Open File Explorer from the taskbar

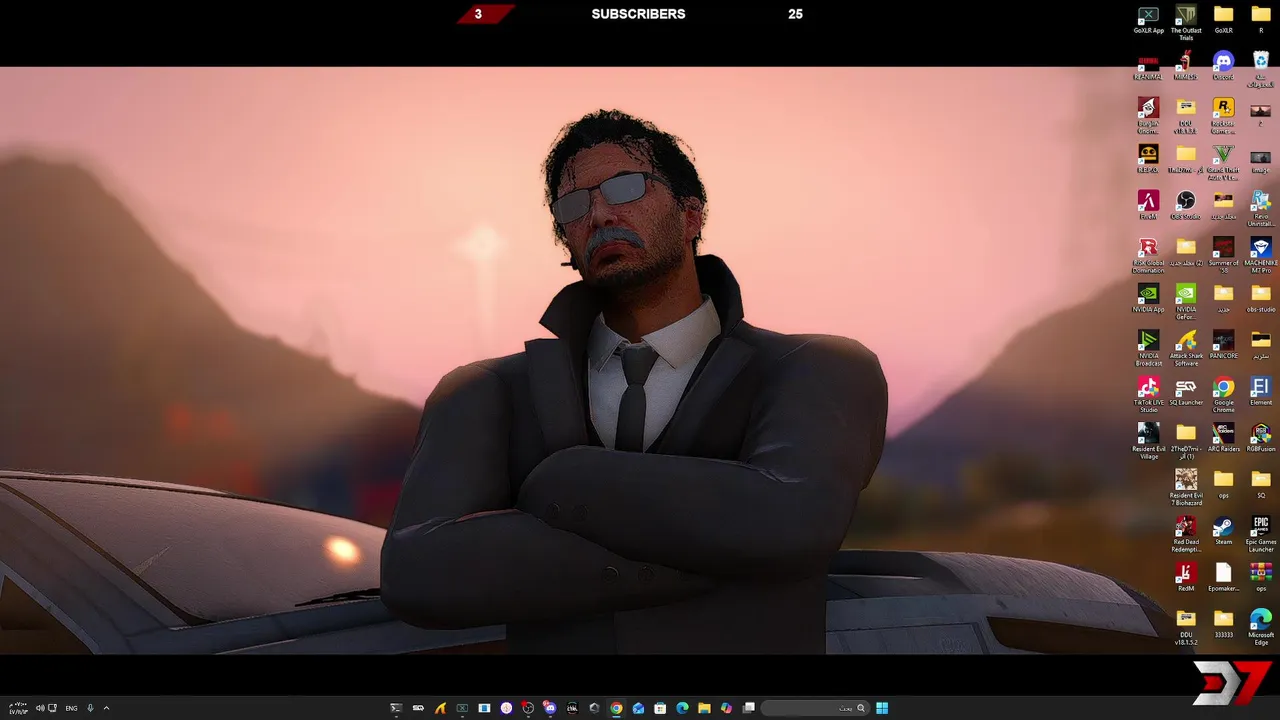[x=704, y=708]
